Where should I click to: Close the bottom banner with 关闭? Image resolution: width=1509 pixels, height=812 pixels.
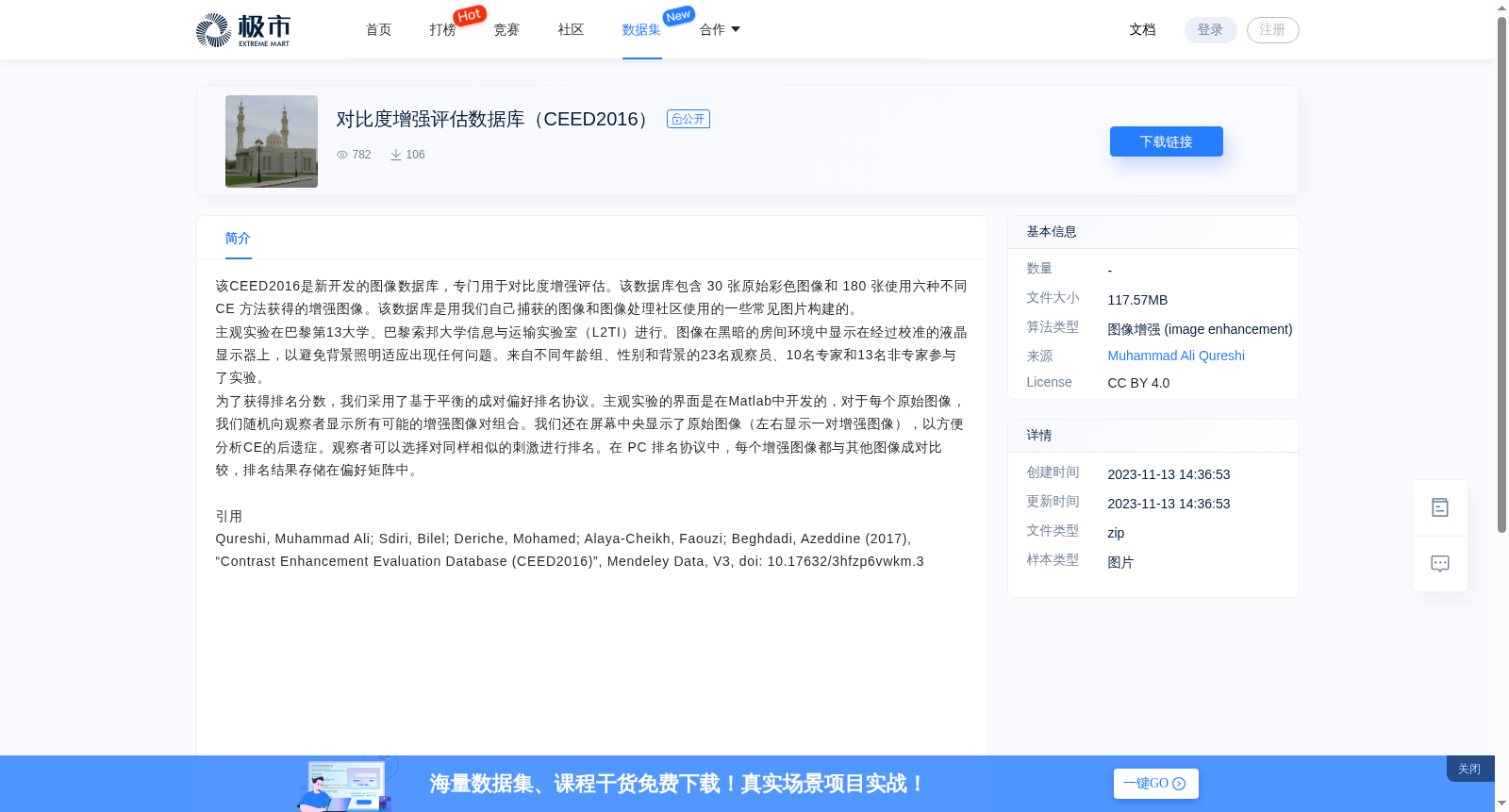pyautogui.click(x=1469, y=769)
